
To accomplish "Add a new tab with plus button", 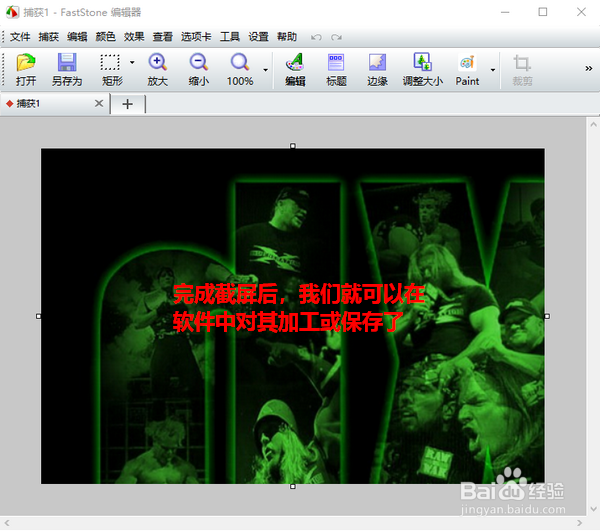I will [x=128, y=104].
